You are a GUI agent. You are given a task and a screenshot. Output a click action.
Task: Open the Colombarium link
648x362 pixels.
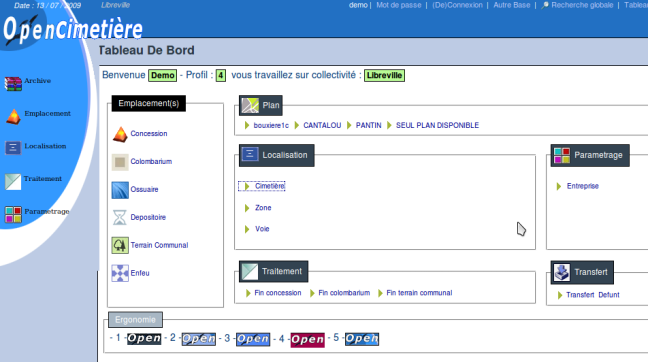(151, 162)
